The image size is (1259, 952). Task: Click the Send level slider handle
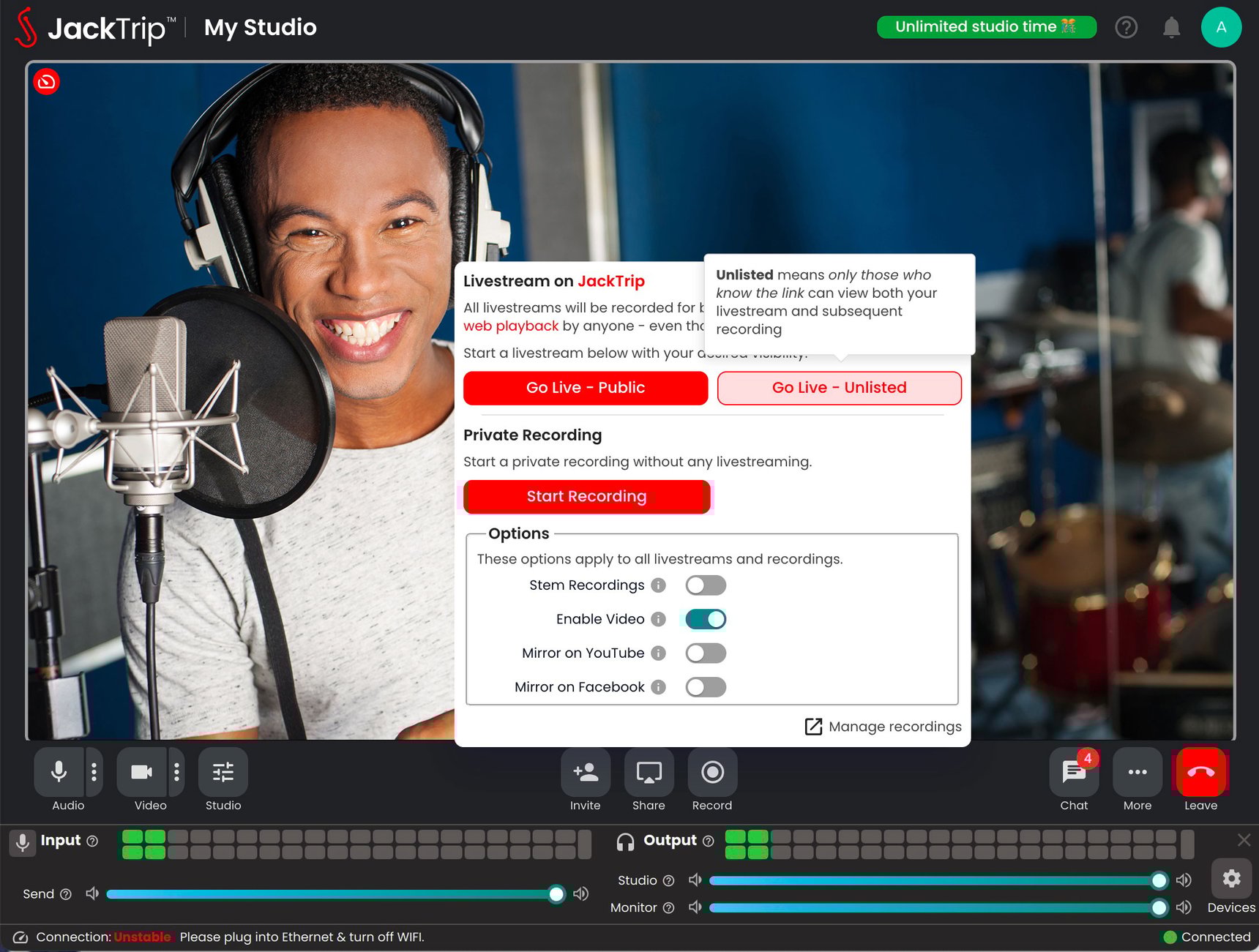click(x=556, y=893)
